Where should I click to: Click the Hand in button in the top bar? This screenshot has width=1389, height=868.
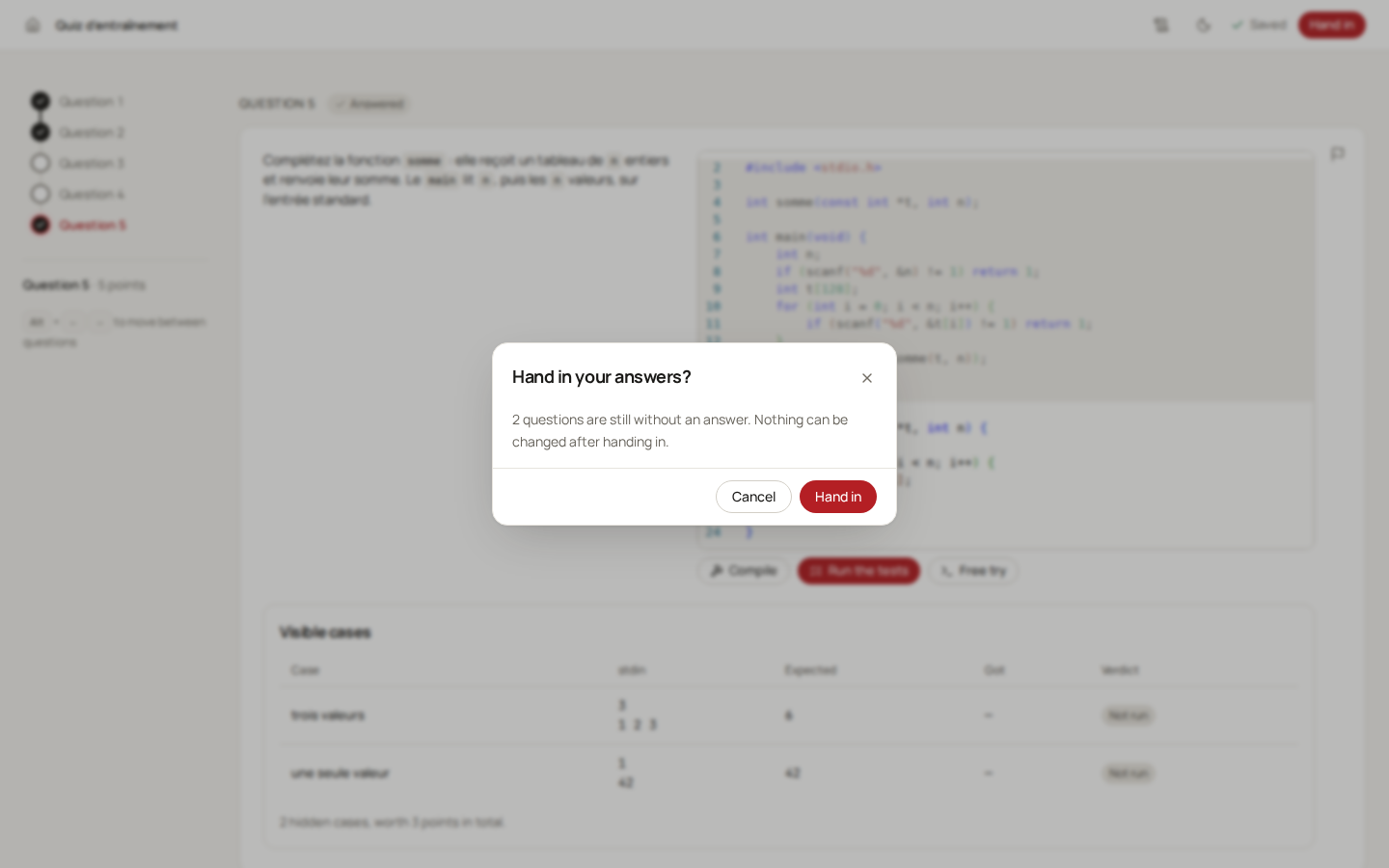(x=1331, y=25)
